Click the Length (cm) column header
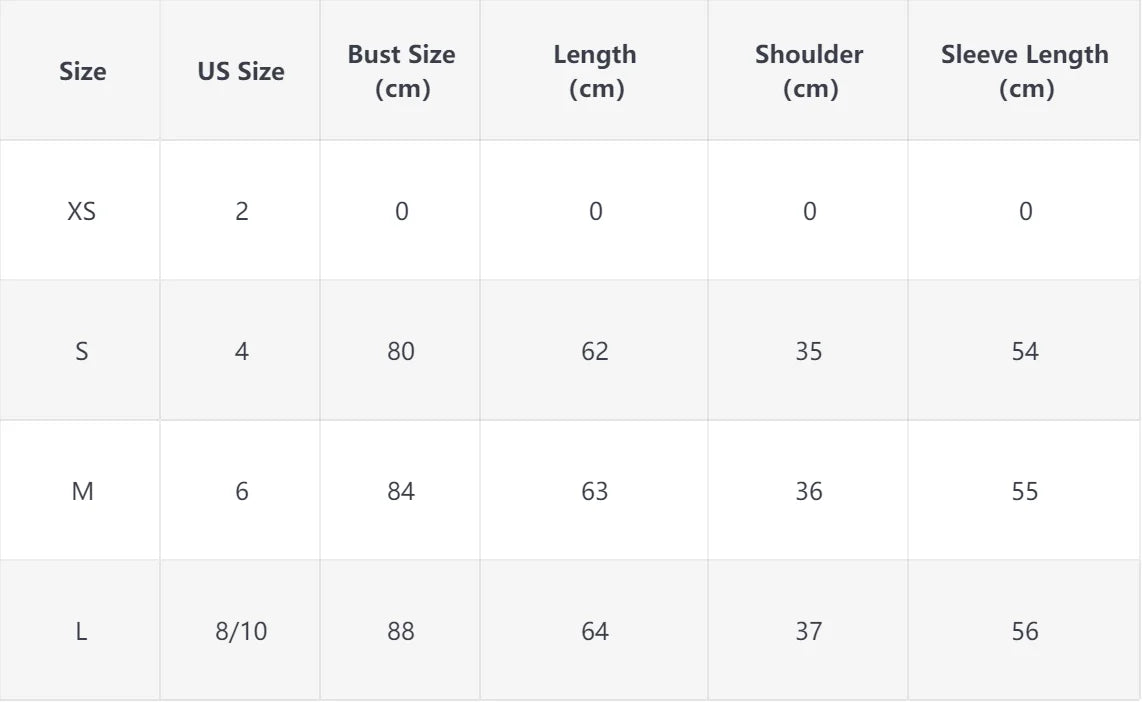The width and height of the screenshot is (1142, 702). click(595, 71)
